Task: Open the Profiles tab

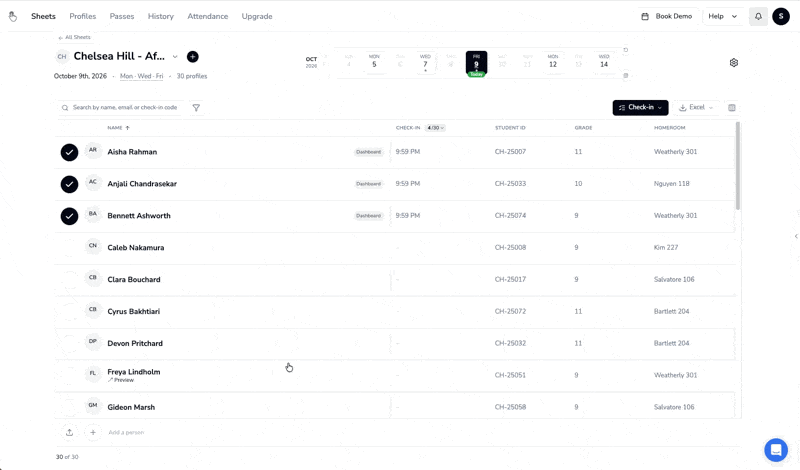Action: (83, 16)
